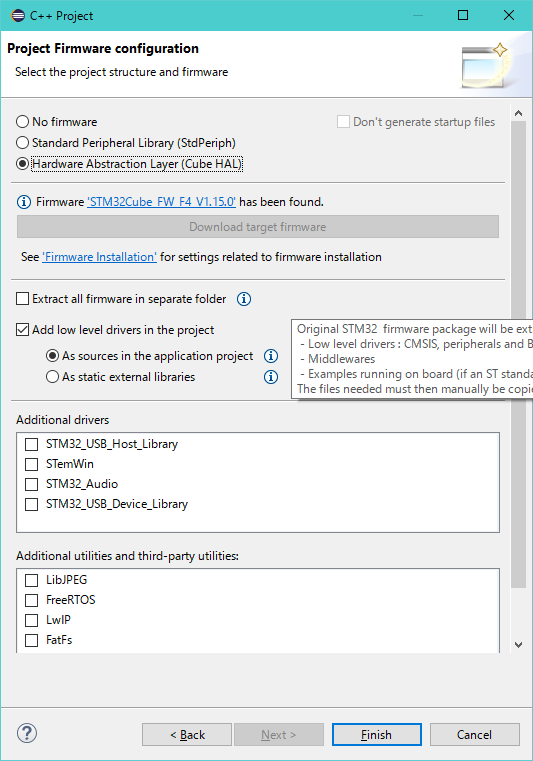The image size is (533, 761).
Task: Click the scrollbar up arrow
Action: point(518,113)
